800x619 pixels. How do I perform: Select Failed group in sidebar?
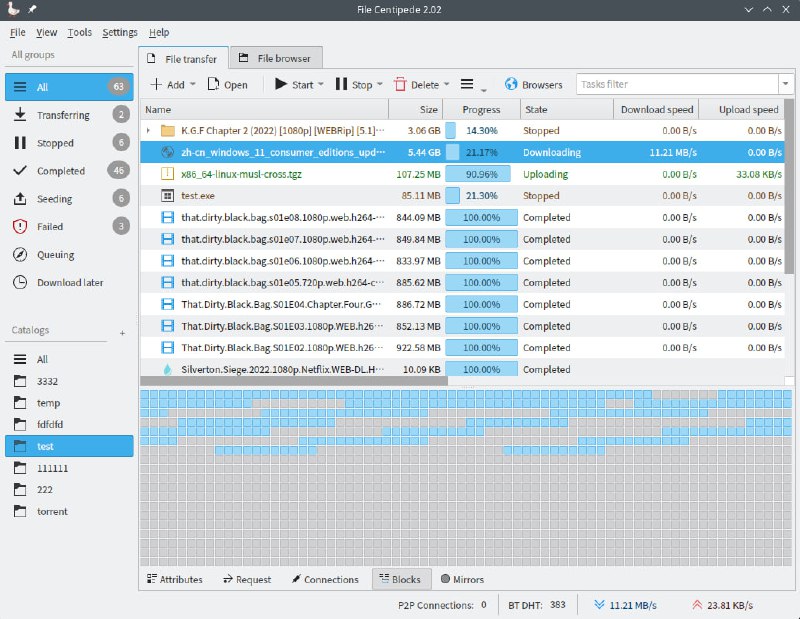[x=50, y=227]
